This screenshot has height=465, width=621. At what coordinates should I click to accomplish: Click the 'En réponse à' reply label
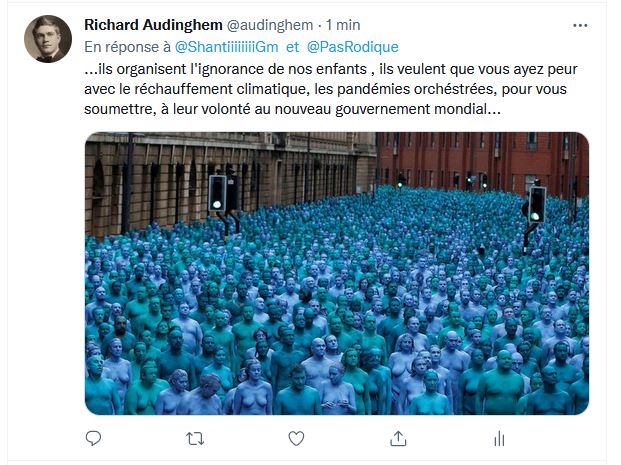click(x=128, y=47)
